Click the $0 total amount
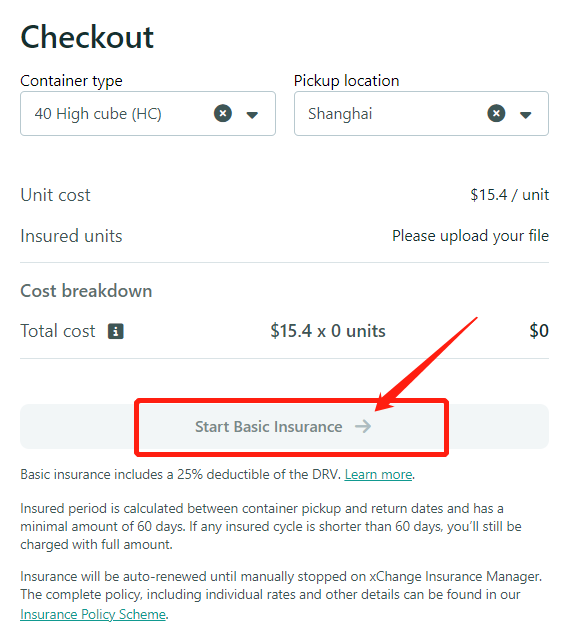573x639 pixels. click(539, 331)
